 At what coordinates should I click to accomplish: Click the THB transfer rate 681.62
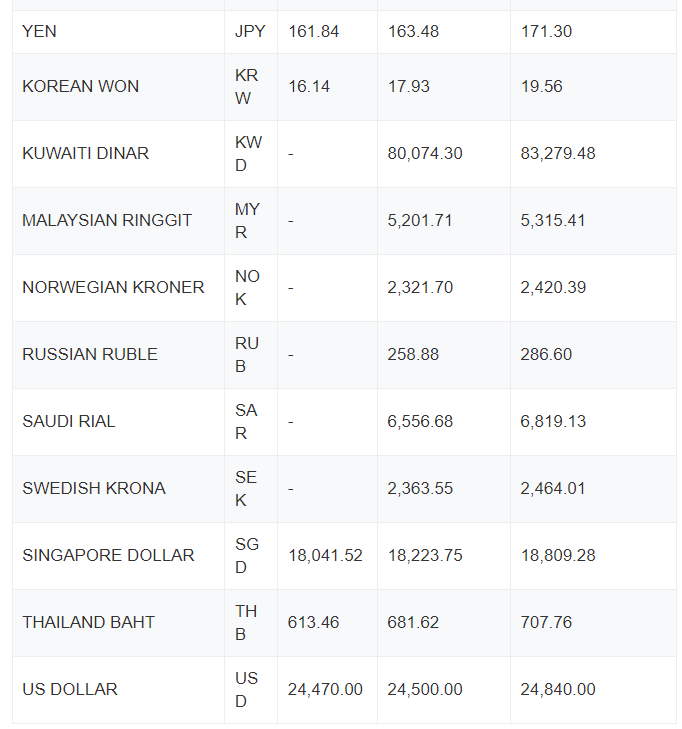click(413, 622)
